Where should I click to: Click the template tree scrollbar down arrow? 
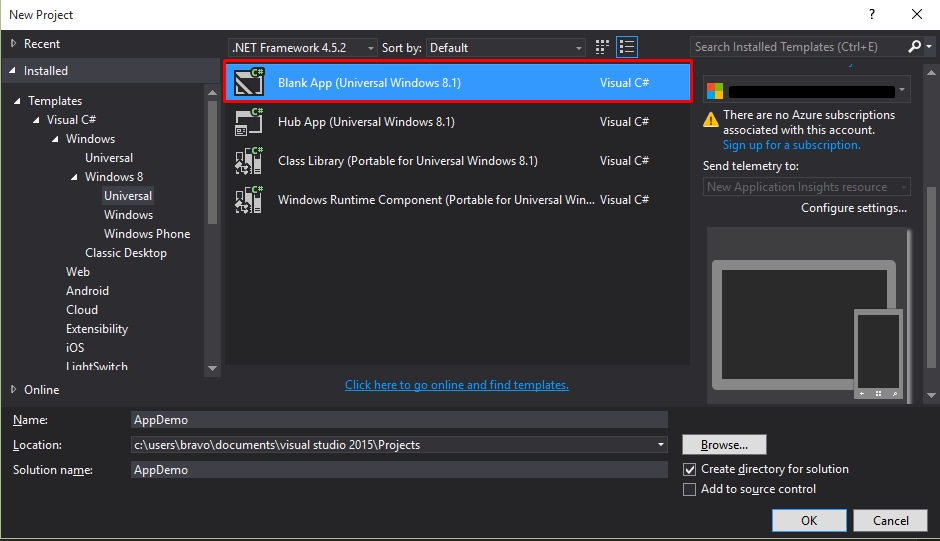212,368
